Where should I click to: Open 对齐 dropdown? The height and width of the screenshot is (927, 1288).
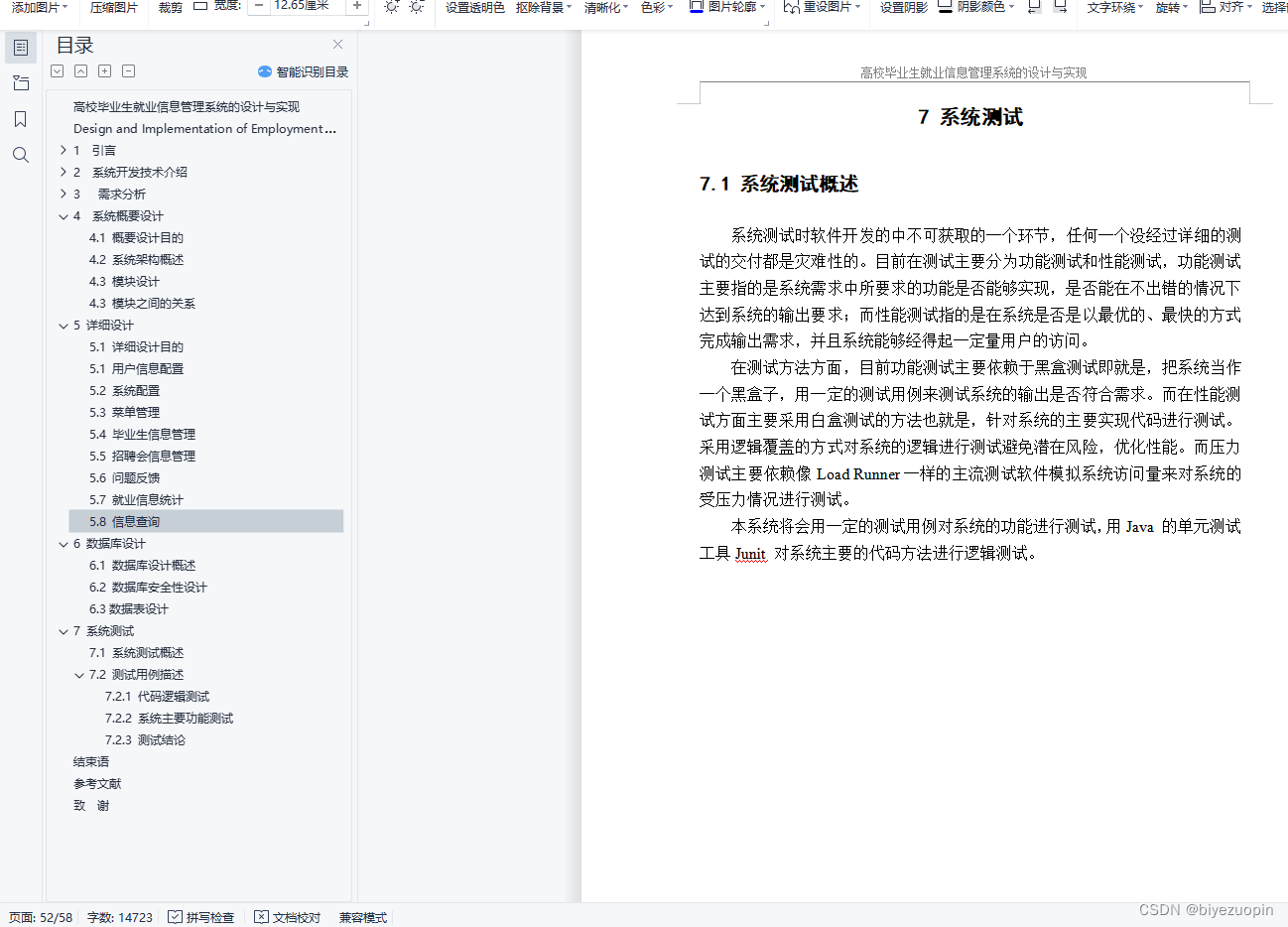(x=1226, y=7)
